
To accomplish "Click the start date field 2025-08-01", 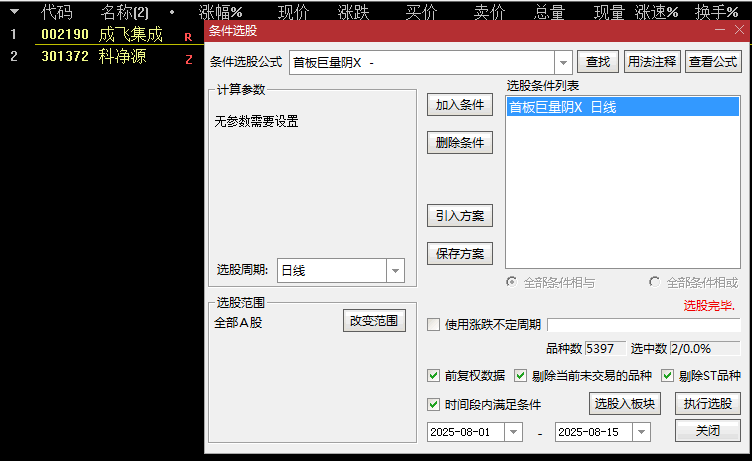I will [466, 432].
